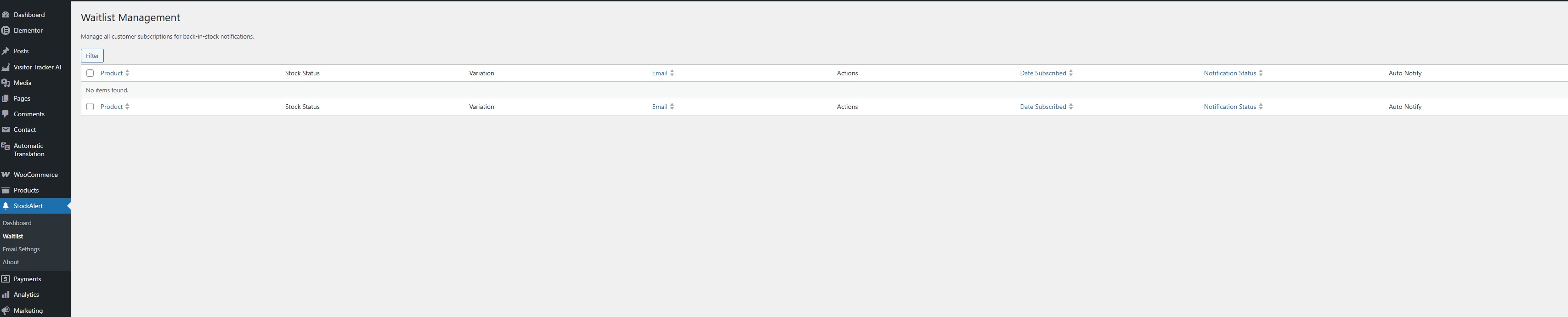The height and width of the screenshot is (317, 1568).
Task: Click footer Email sort arrows
Action: click(x=672, y=107)
